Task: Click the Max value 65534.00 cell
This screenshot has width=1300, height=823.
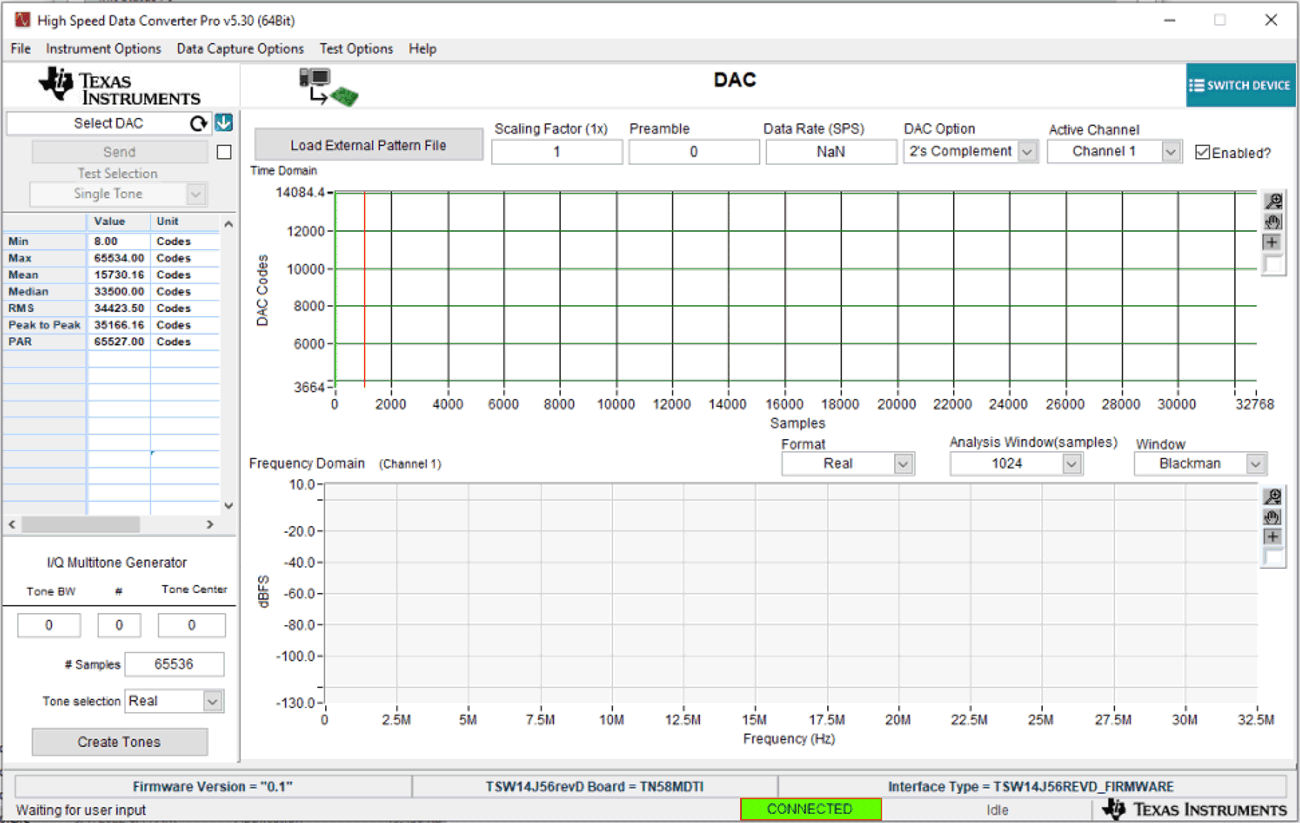Action: pos(119,258)
